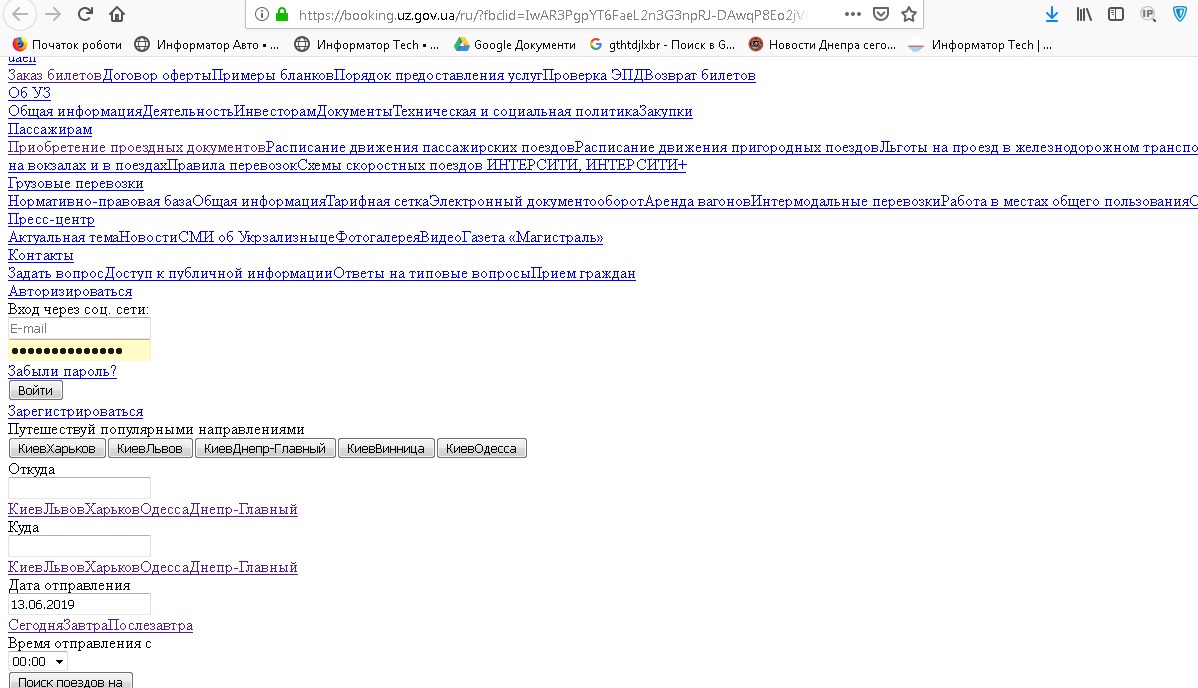
Task: Open Пресс-центр menu link
Action: (51, 219)
